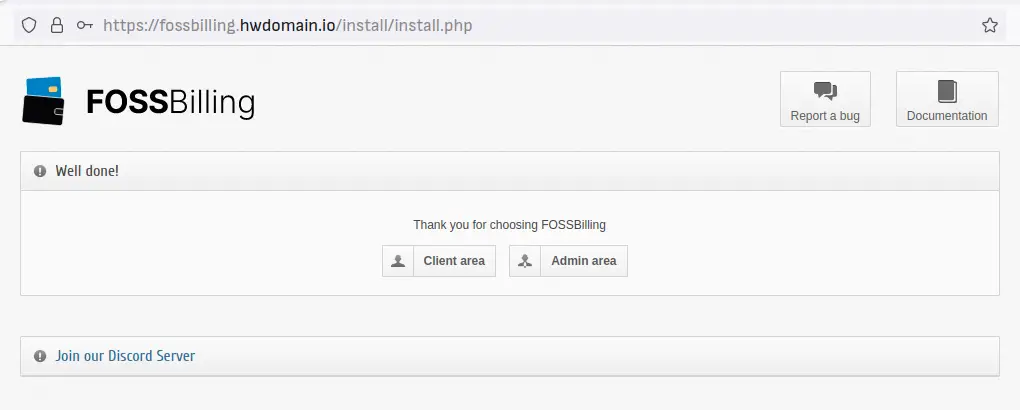Click the info icon beside Join our Discord Server
The image size is (1020, 410).
(40, 356)
